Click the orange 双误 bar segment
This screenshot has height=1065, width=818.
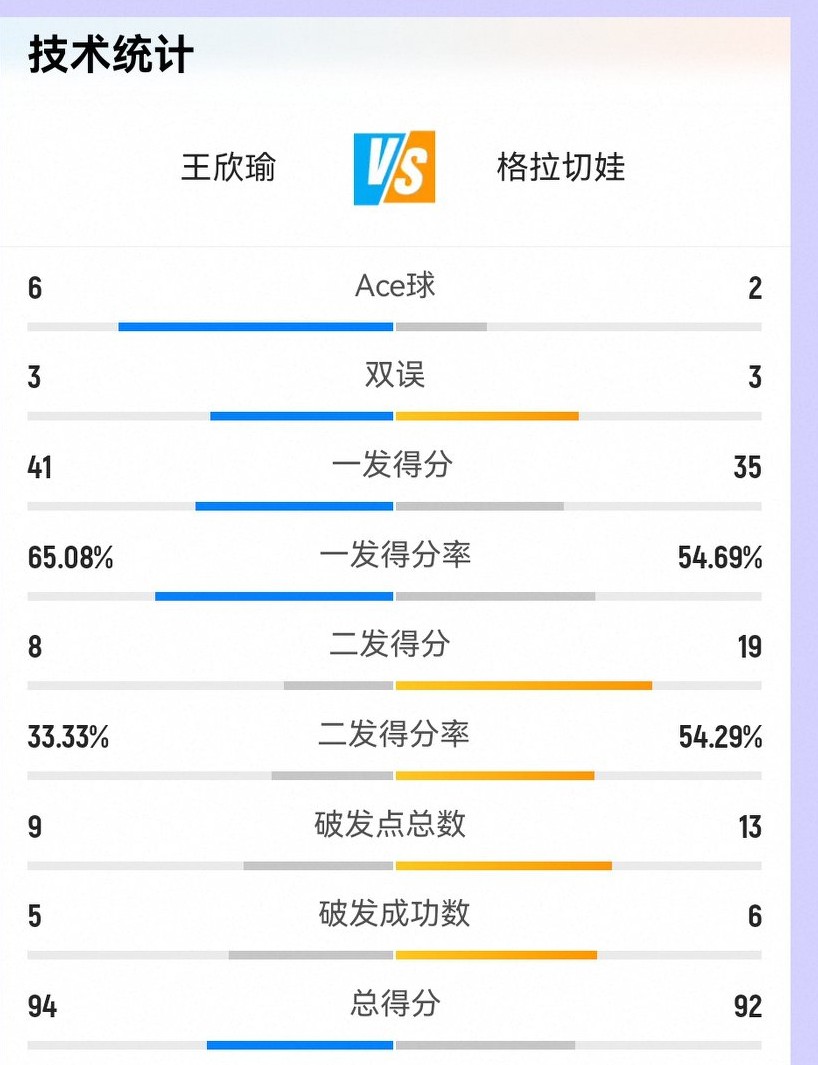pyautogui.click(x=487, y=416)
